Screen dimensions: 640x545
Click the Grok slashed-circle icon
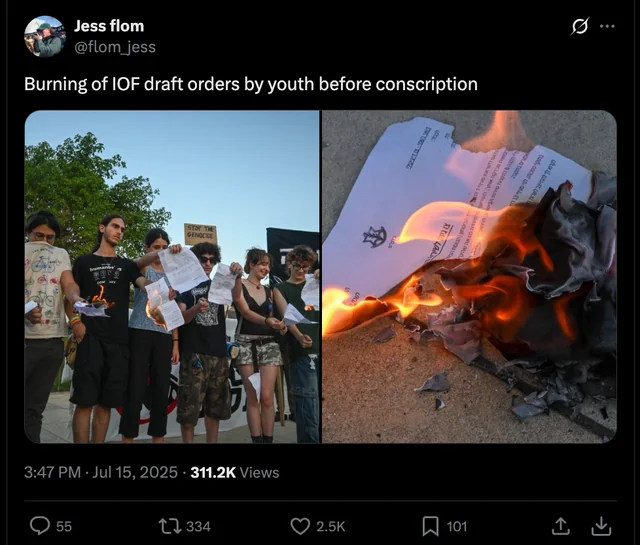click(x=580, y=26)
